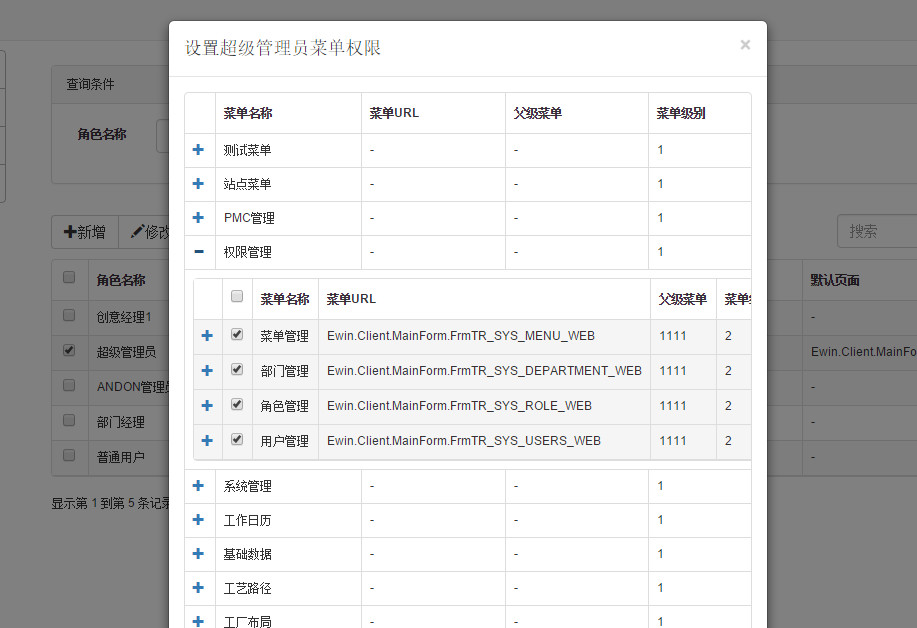The width and height of the screenshot is (917, 628).
Task: Uncheck the 菜单管理 checkbox
Action: click(x=237, y=335)
